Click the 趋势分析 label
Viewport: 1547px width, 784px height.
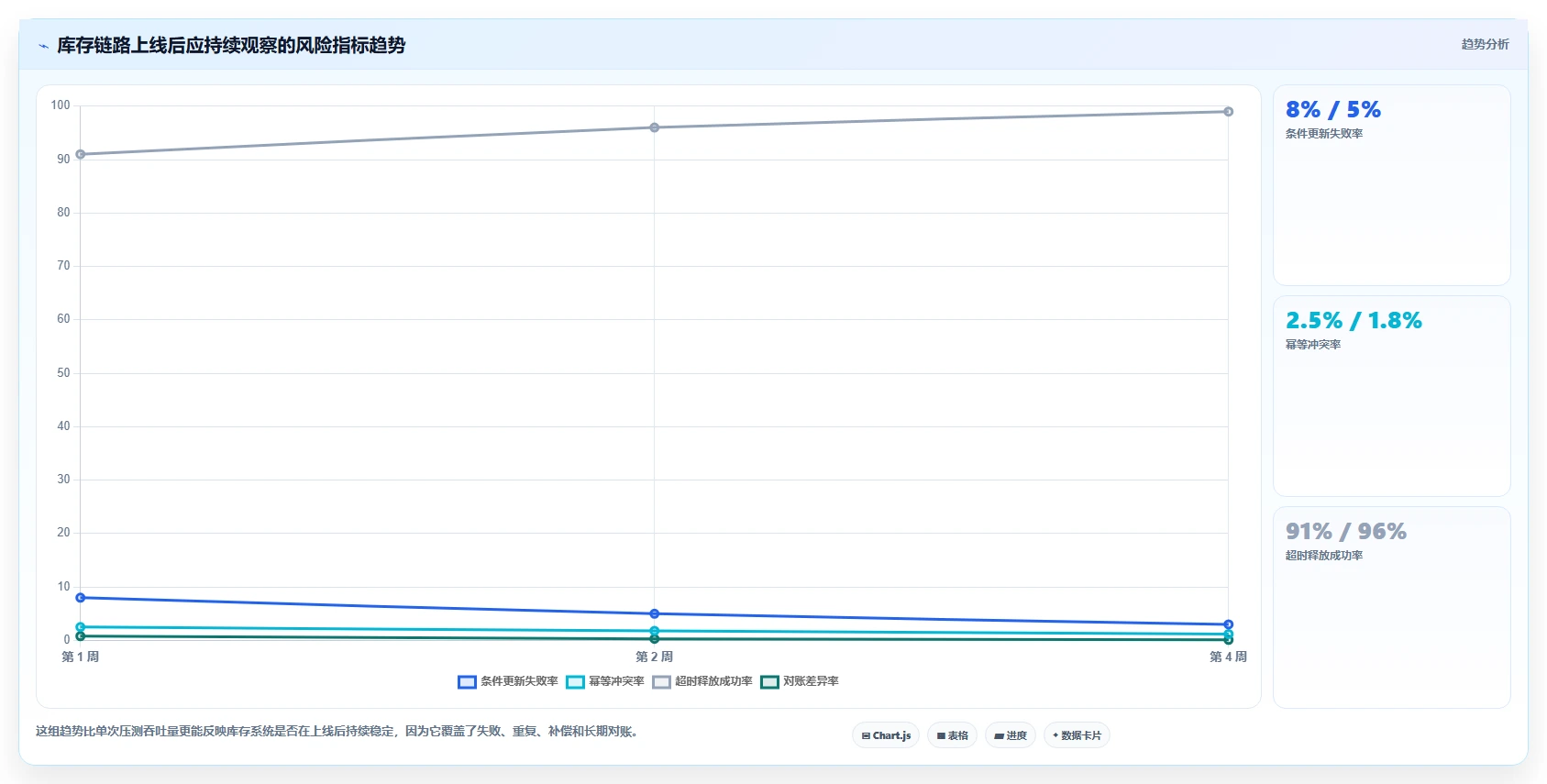(x=1485, y=44)
